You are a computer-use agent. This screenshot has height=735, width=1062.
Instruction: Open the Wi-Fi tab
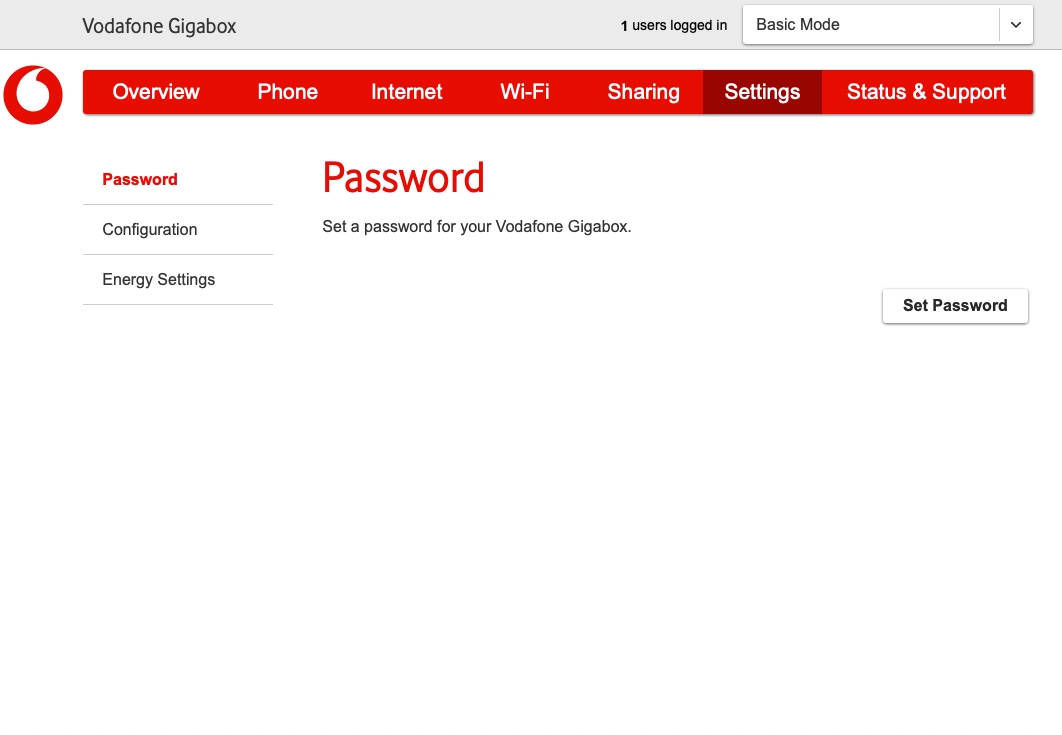pos(525,92)
